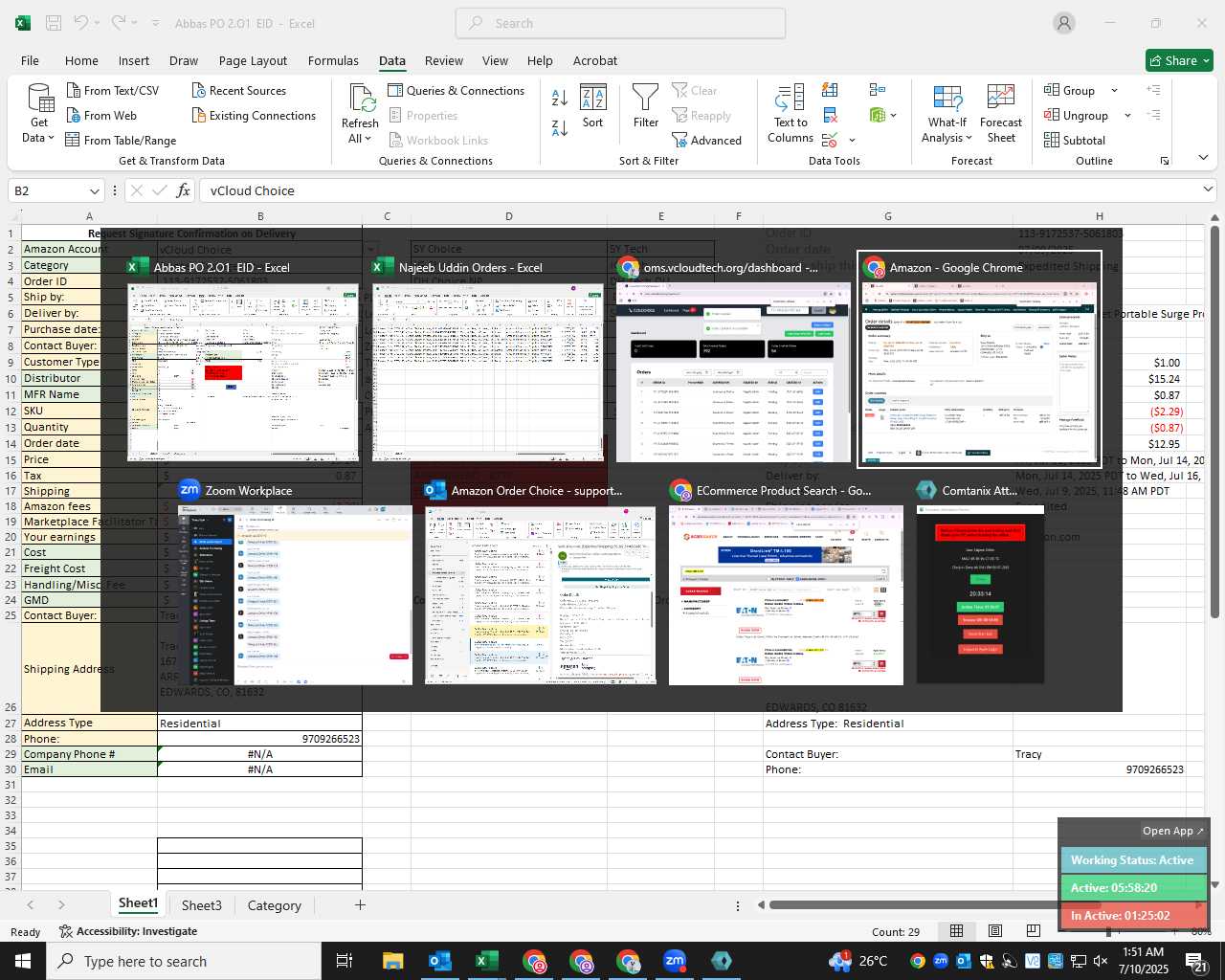
Task: Click the Subtotal icon
Action: pyautogui.click(x=1074, y=140)
